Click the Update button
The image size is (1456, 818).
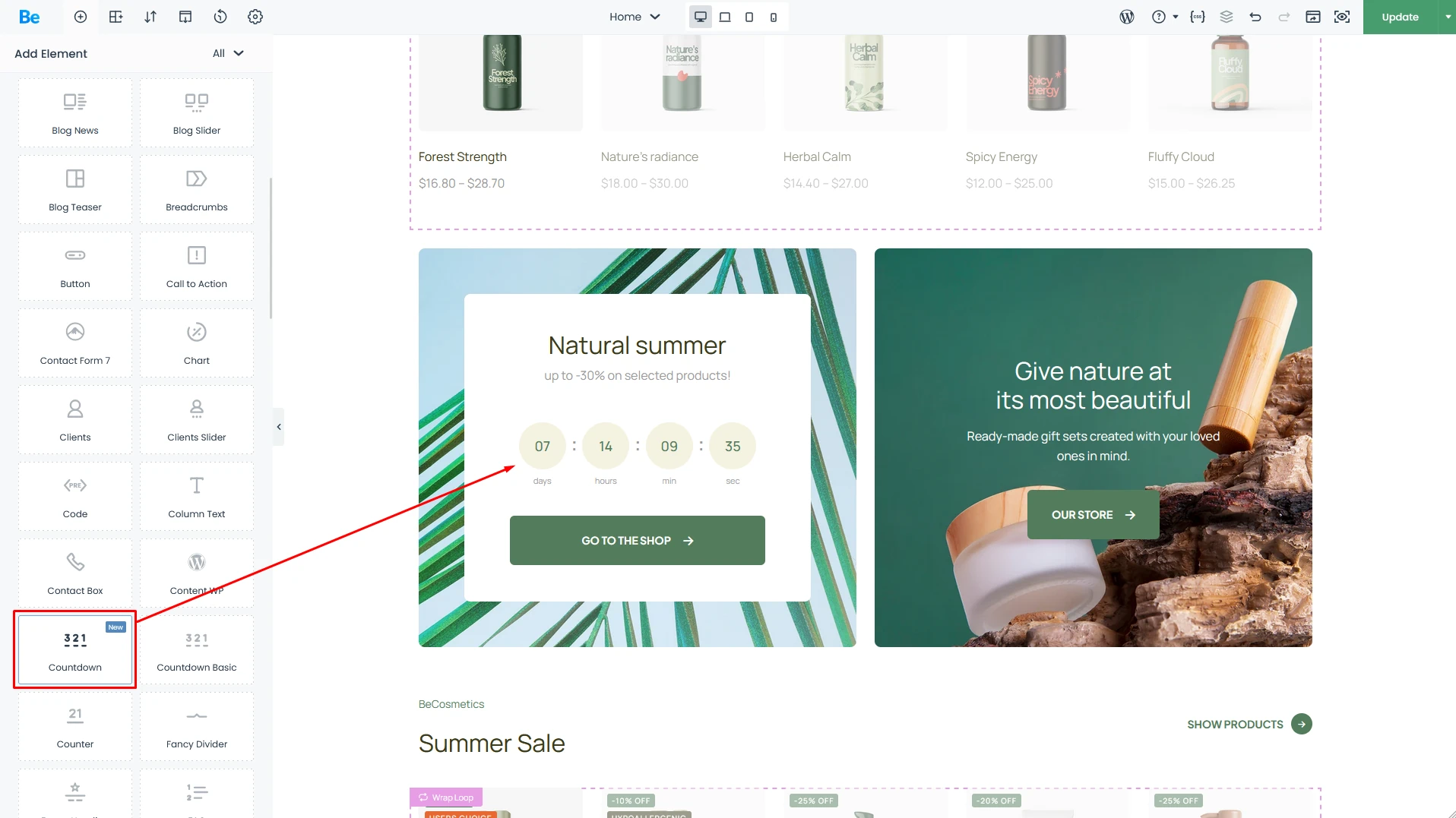coord(1400,17)
